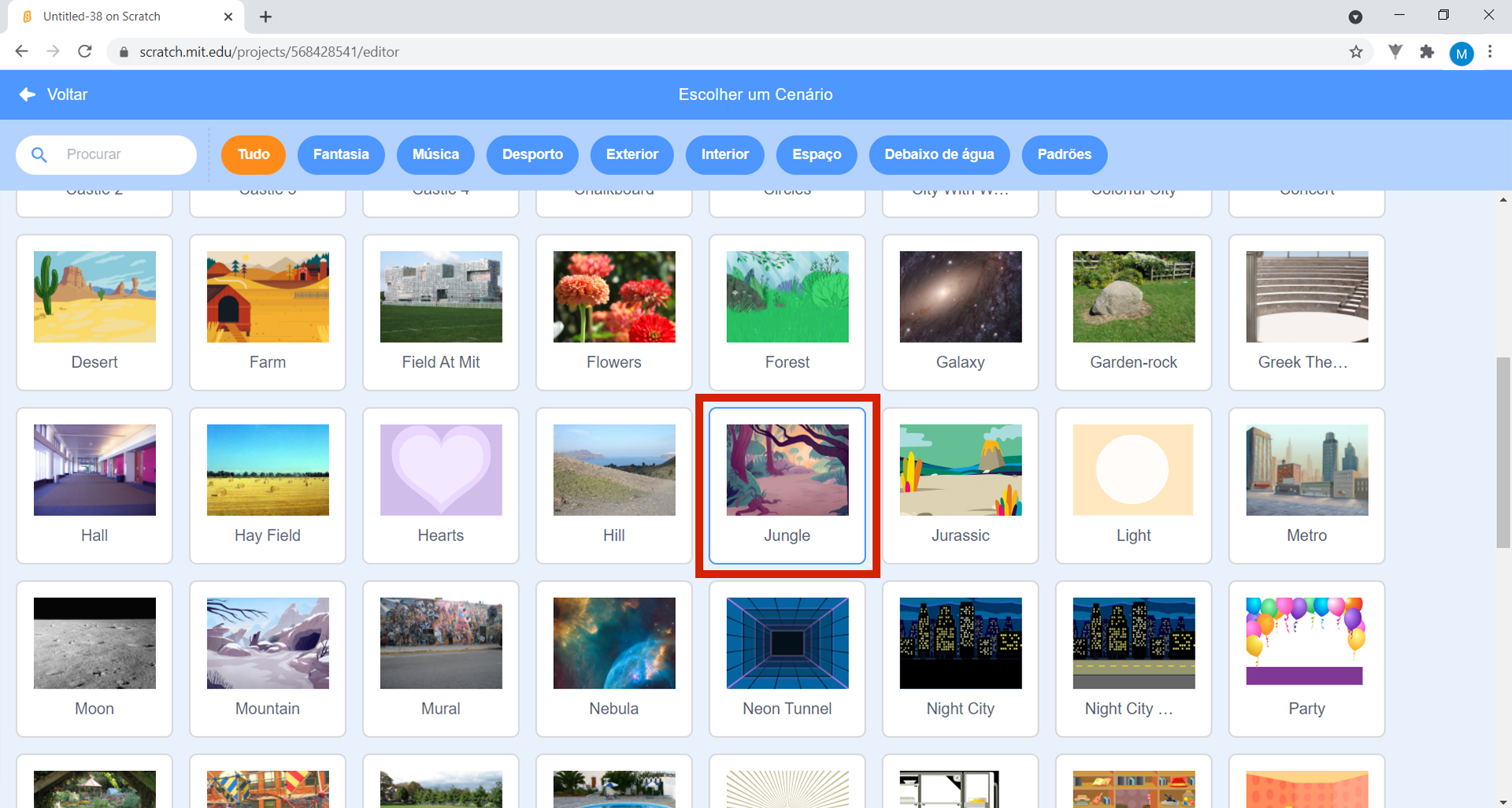1512x808 pixels.
Task: Choose the Galaxy backdrop
Action: 961,313
